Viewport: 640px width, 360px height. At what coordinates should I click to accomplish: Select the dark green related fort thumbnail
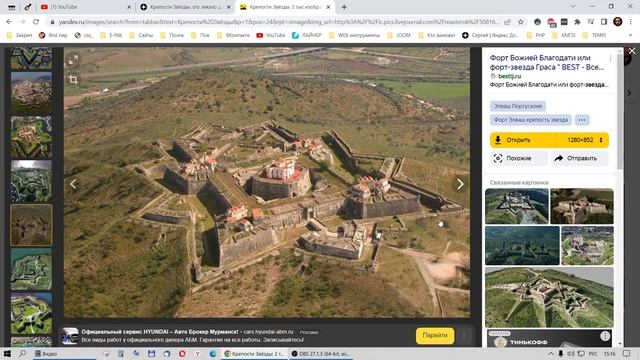coord(522,246)
